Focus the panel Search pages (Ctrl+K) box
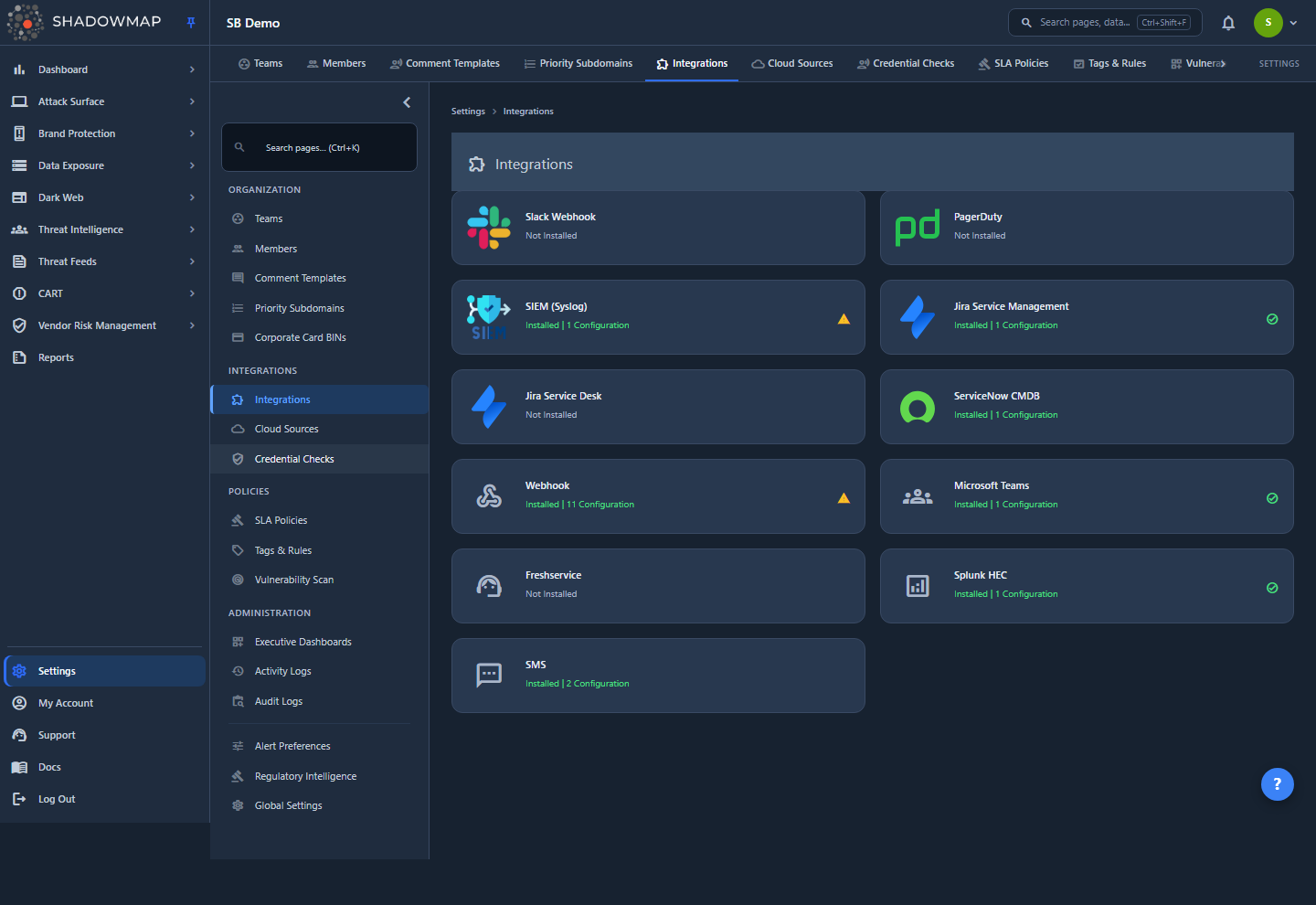The image size is (1316, 905). 319,147
